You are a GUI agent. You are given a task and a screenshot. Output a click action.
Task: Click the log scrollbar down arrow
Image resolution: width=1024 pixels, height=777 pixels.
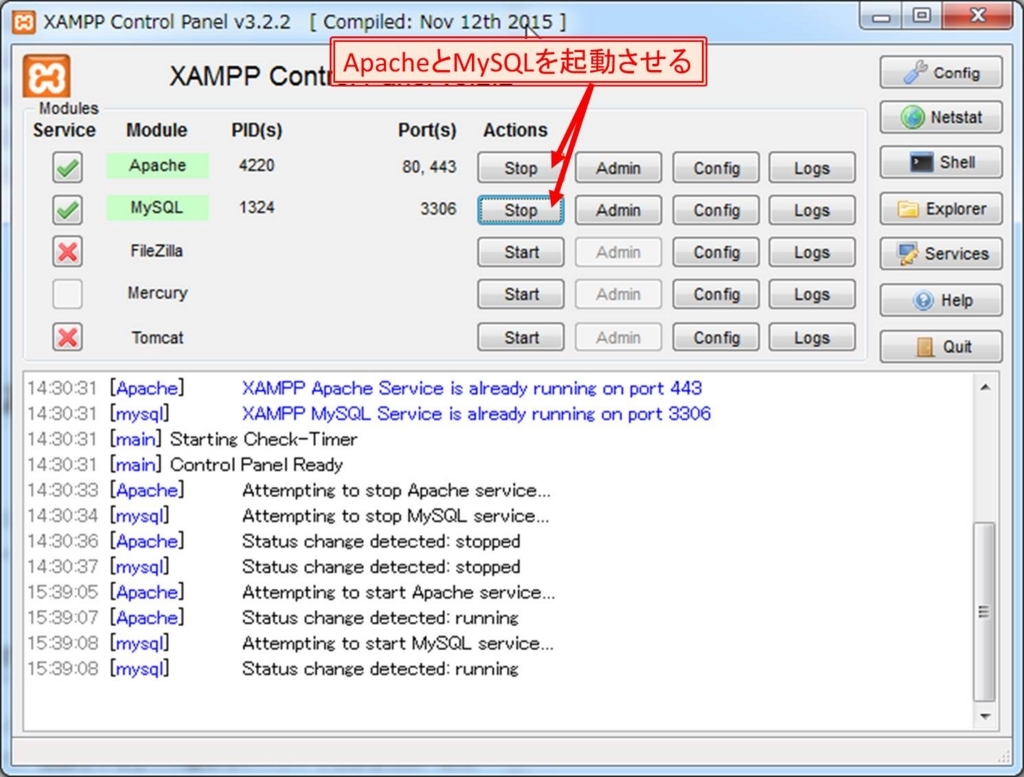985,716
